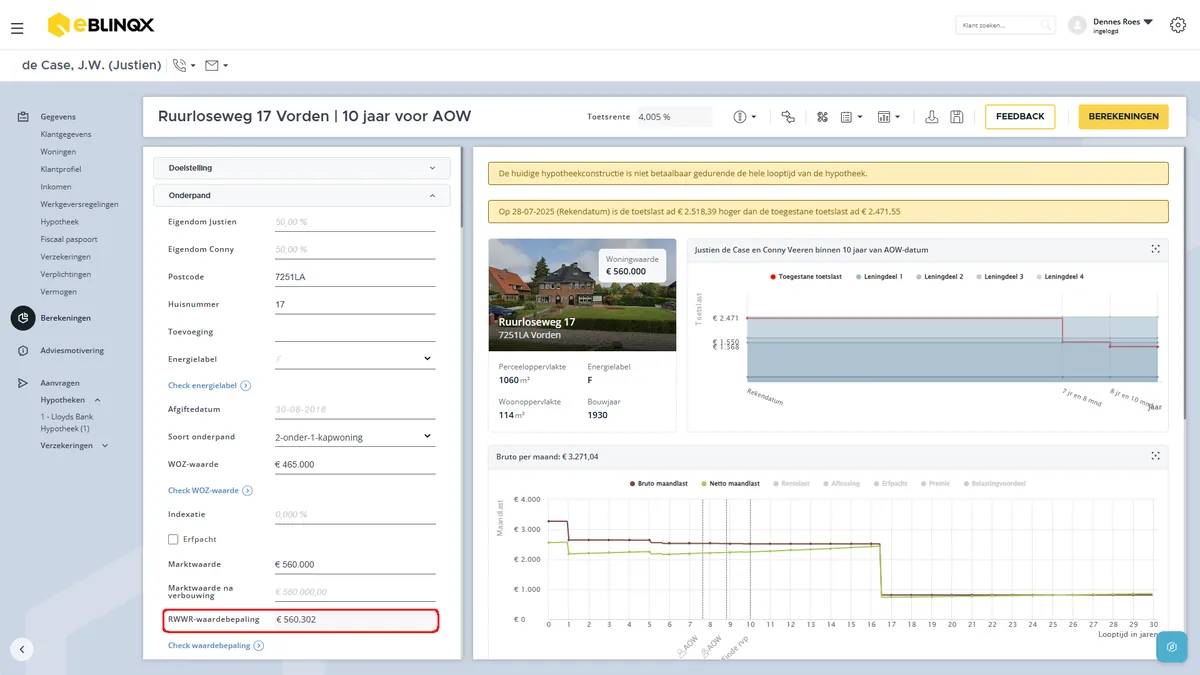
Task: Click the four-dot grid toolbar icon
Action: [823, 117]
